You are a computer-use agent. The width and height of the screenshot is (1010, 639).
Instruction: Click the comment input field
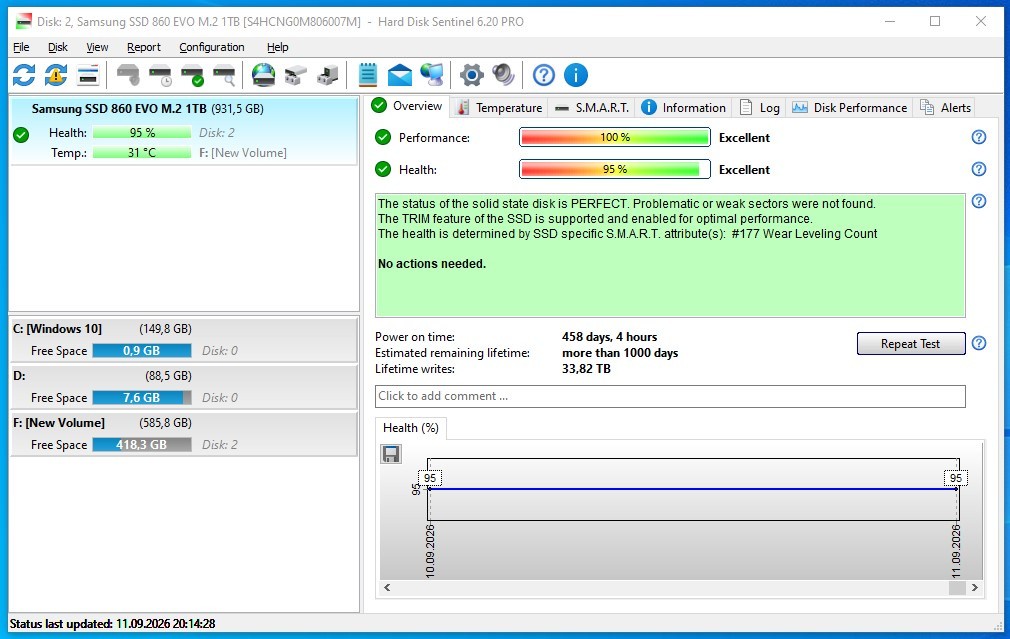point(670,396)
